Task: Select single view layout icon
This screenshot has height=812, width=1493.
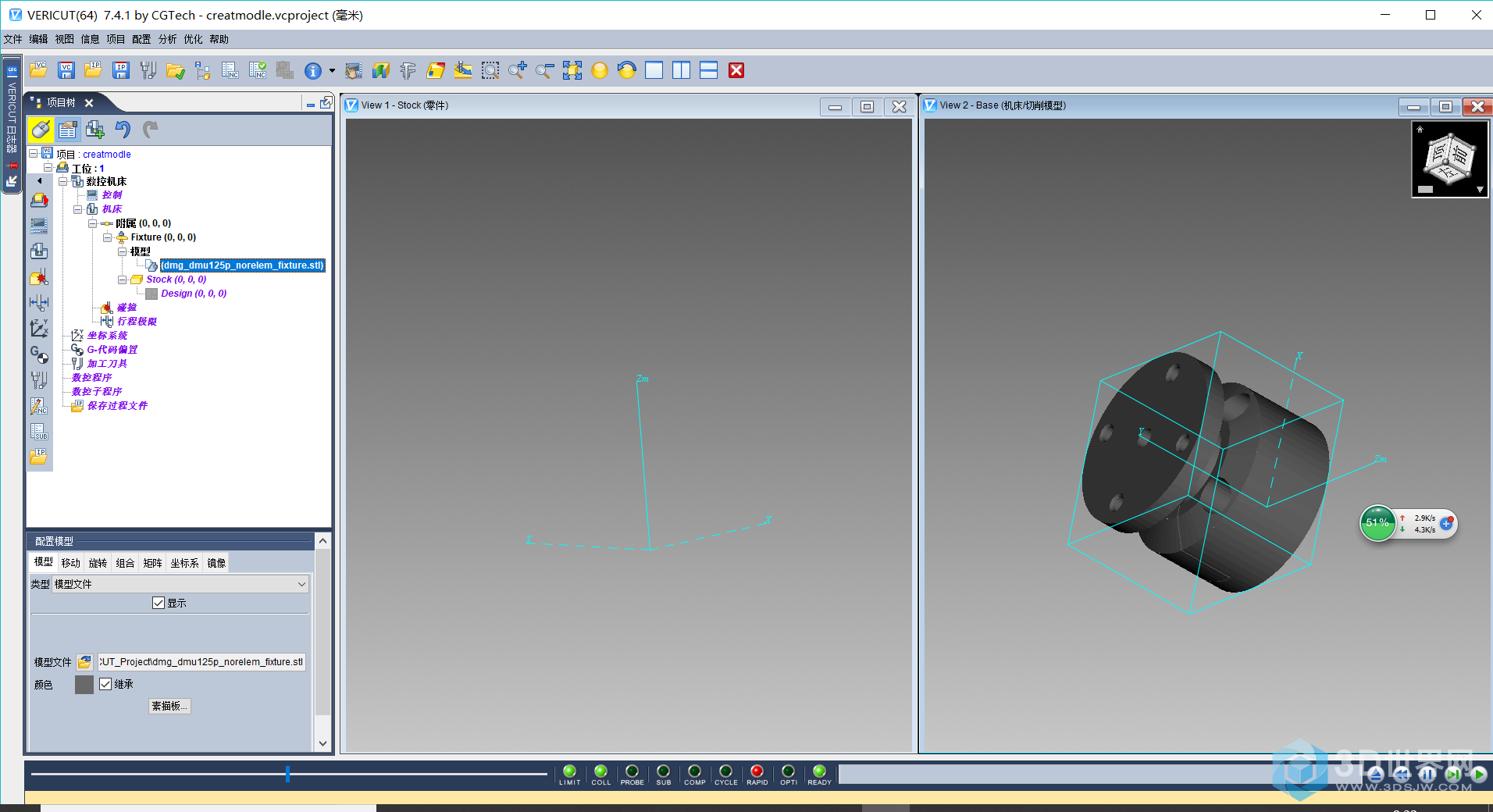Action: pyautogui.click(x=654, y=71)
